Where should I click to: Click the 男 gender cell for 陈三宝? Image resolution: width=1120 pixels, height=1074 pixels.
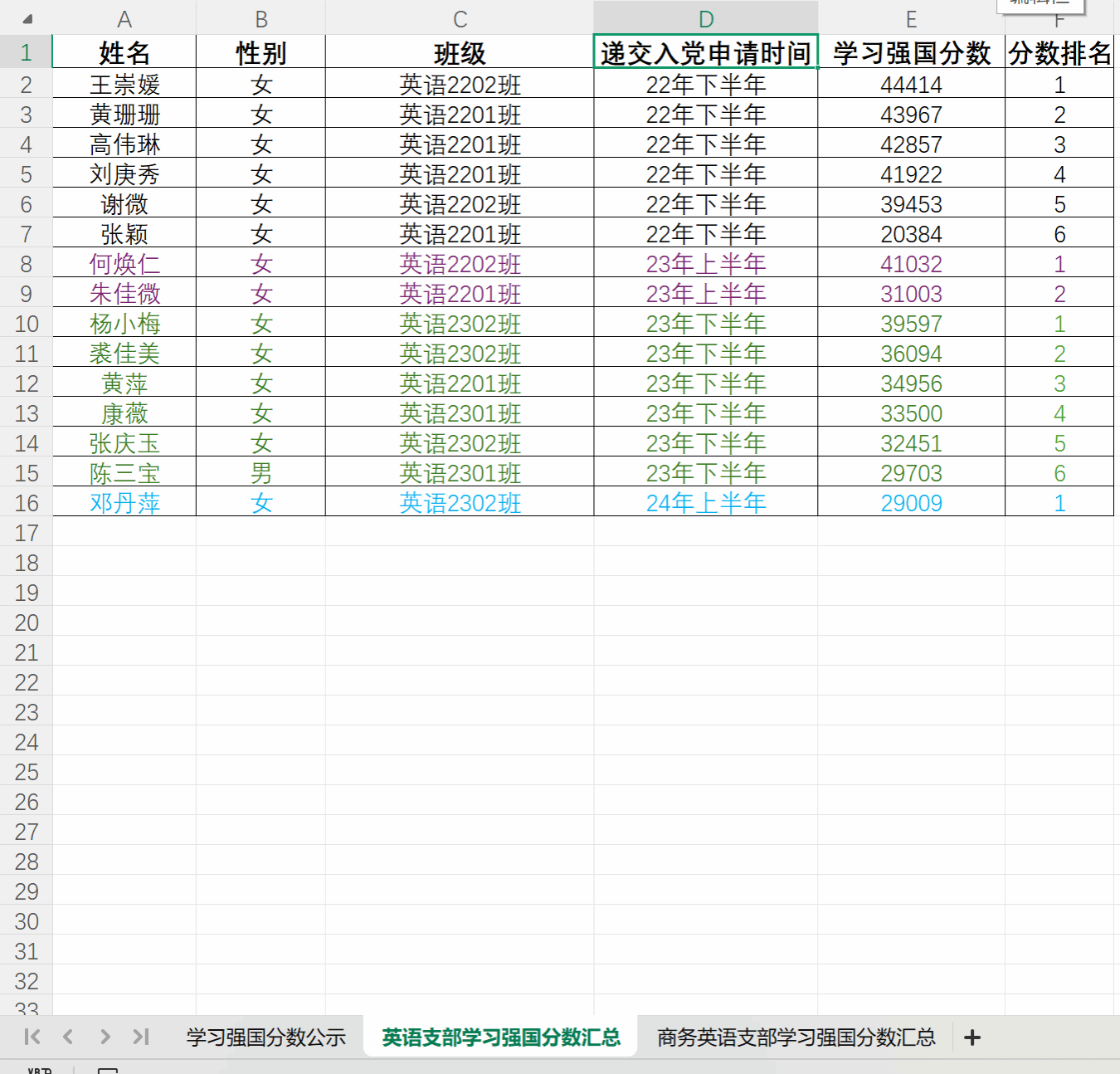[261, 473]
